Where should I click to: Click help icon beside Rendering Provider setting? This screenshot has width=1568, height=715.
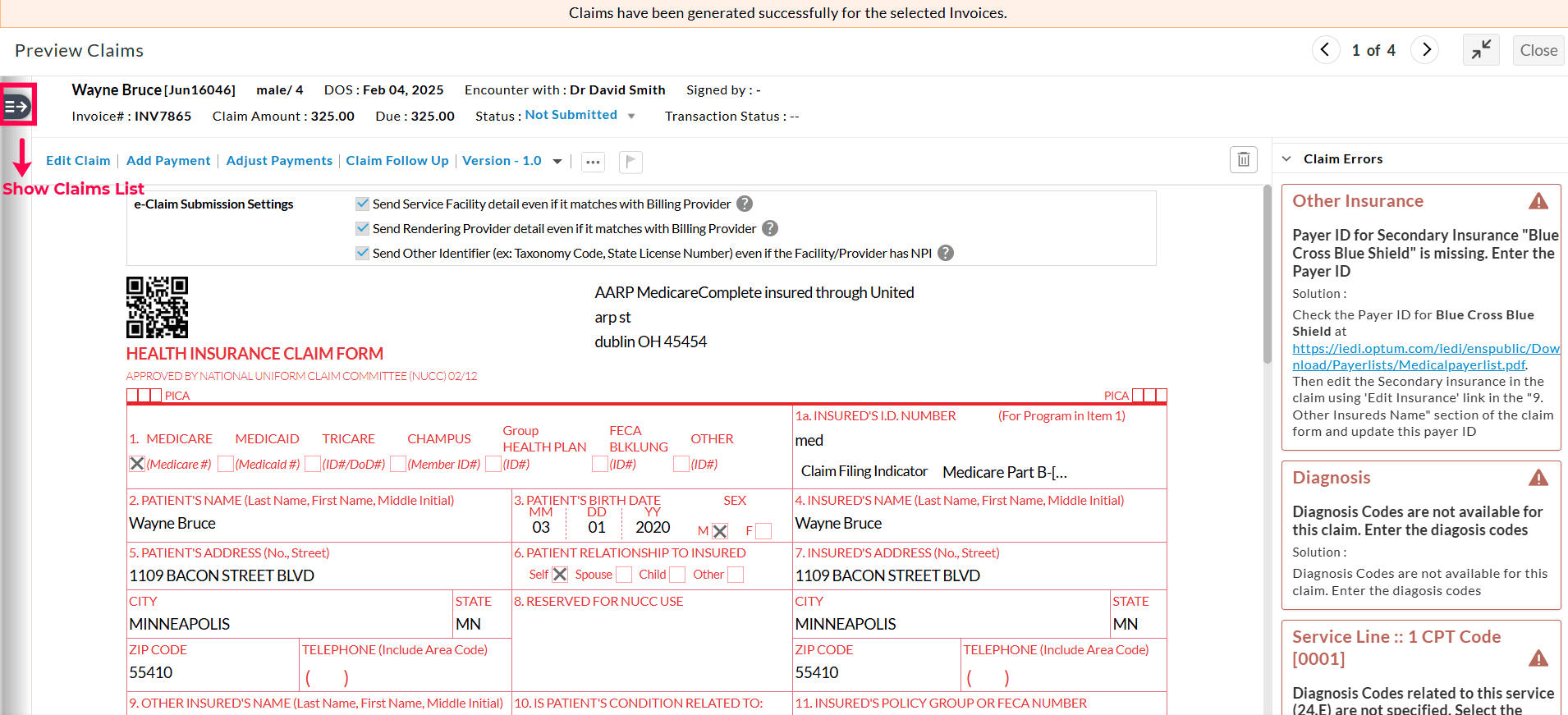(770, 228)
